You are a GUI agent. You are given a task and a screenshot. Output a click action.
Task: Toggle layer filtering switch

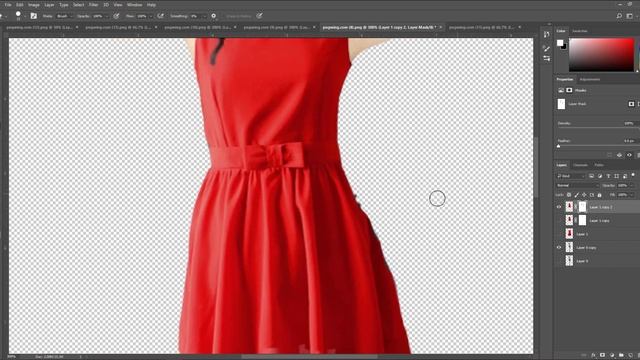[x=633, y=175]
